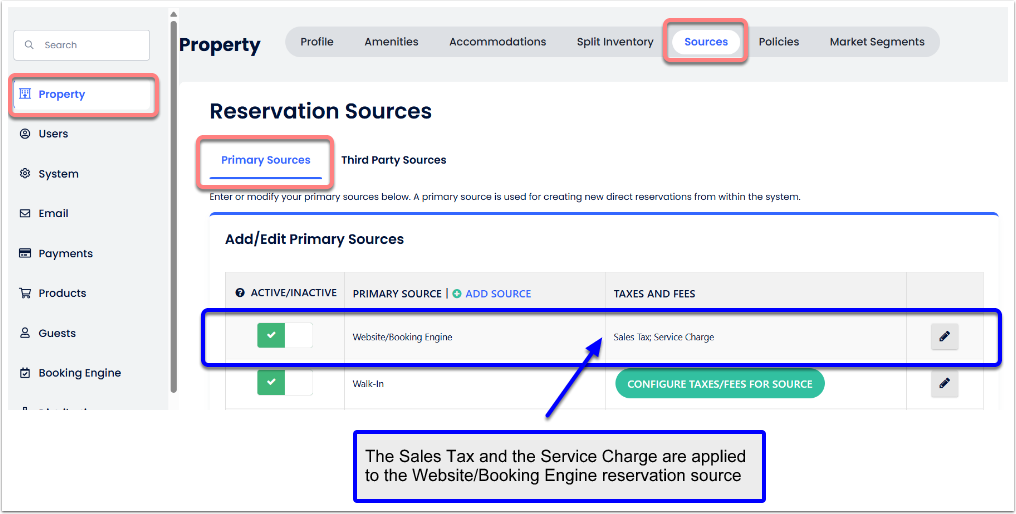
Task: Toggle Walk-In source active switch
Action: [x=285, y=383]
